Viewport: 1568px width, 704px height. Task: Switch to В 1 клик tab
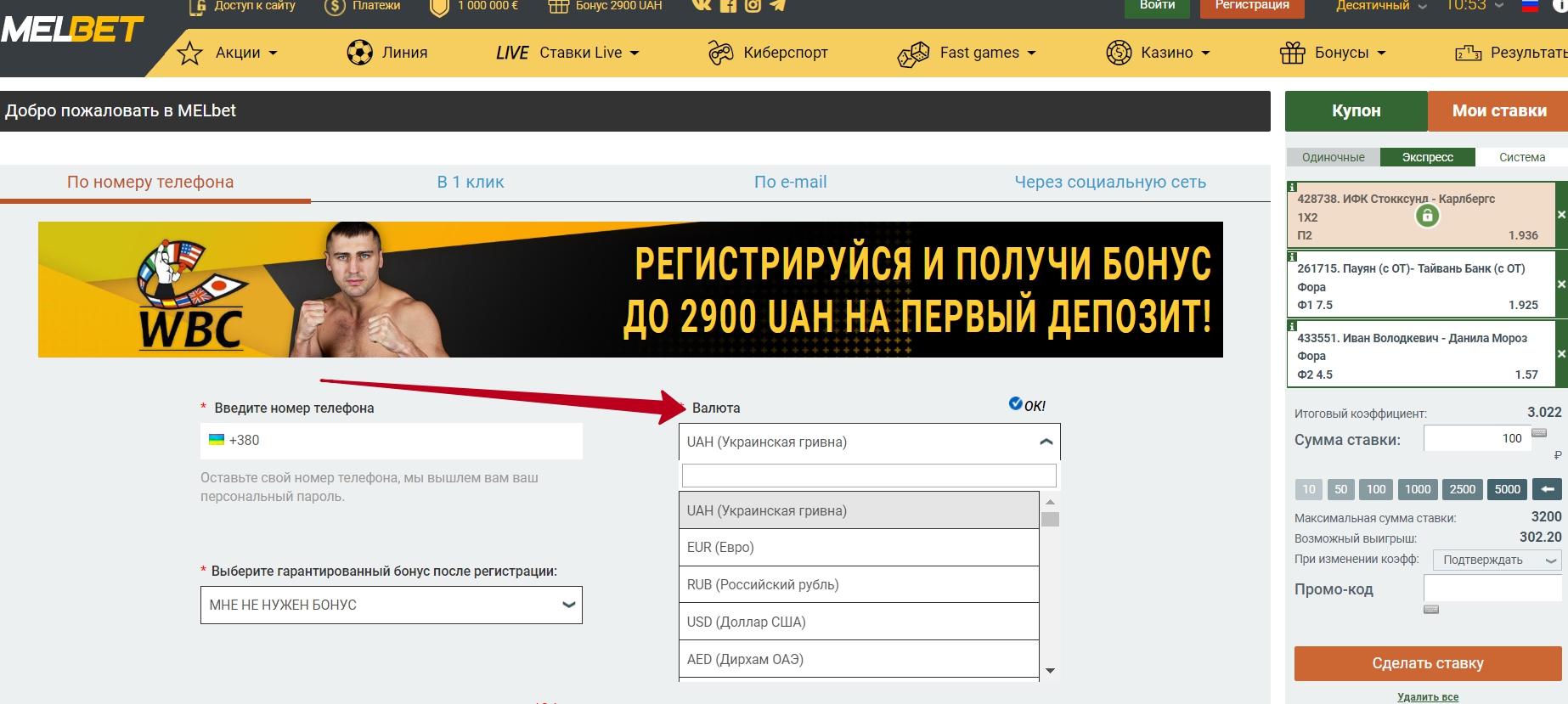[x=471, y=182]
